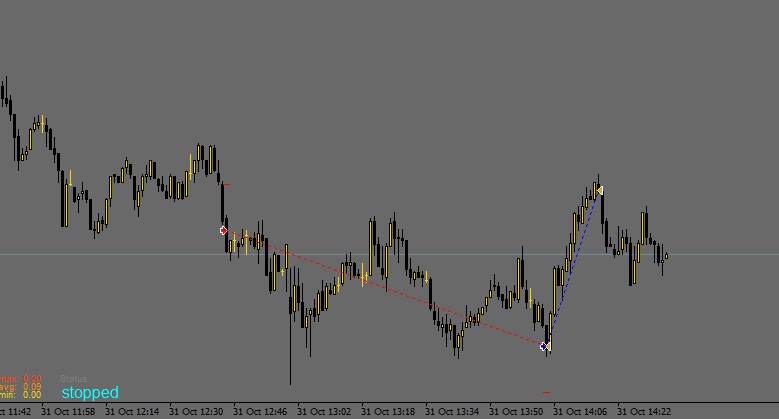Click the cyan "stopped" status text
Image resolution: width=779 pixels, height=419 pixels.
click(x=90, y=393)
